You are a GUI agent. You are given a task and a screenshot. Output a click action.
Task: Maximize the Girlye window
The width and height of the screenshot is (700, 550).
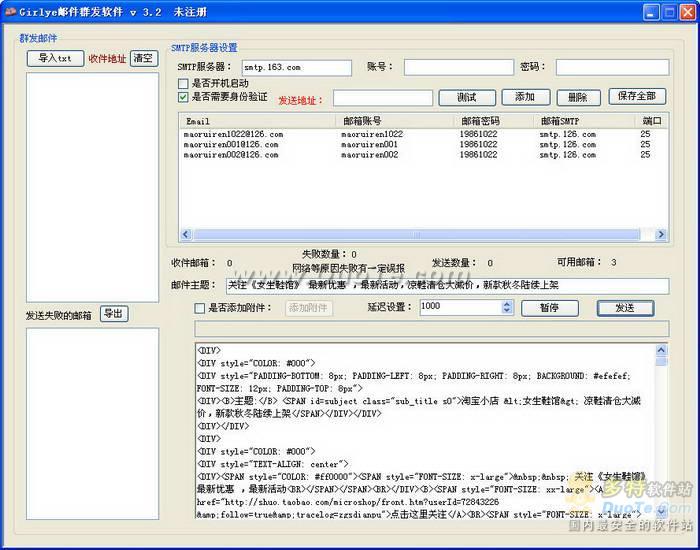coord(669,12)
